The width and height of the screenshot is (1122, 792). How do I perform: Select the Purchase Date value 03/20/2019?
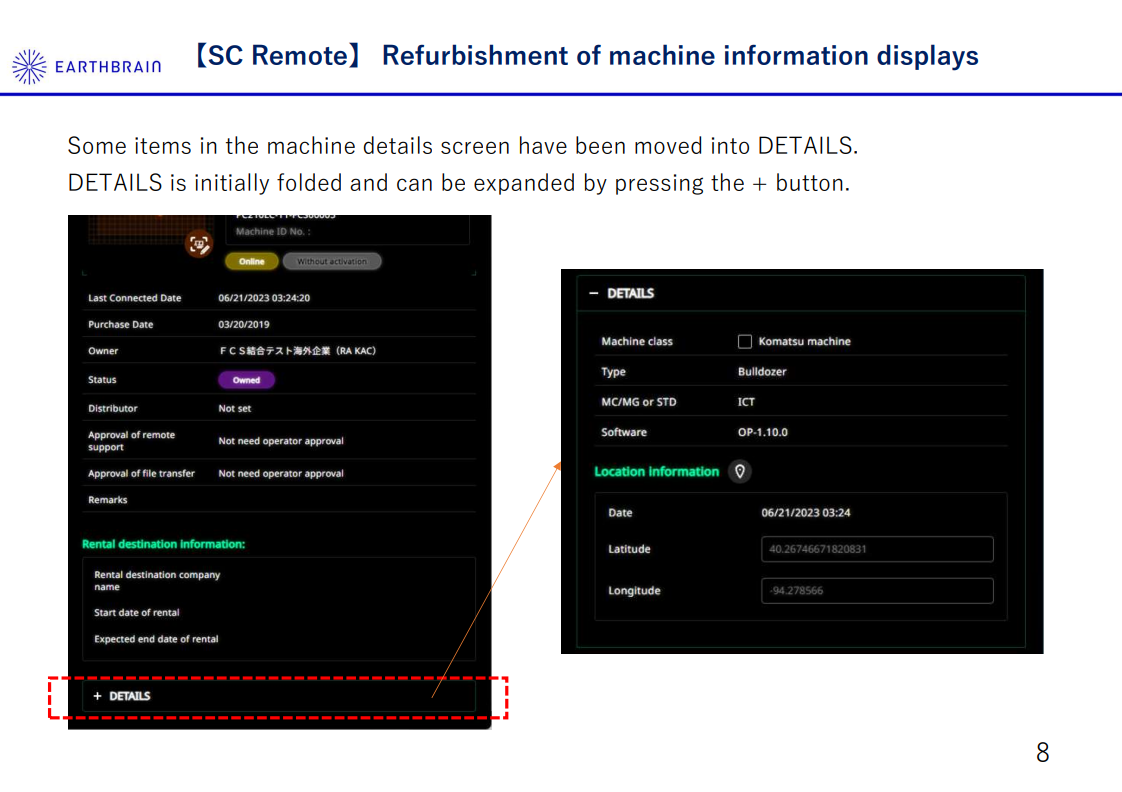(x=244, y=325)
